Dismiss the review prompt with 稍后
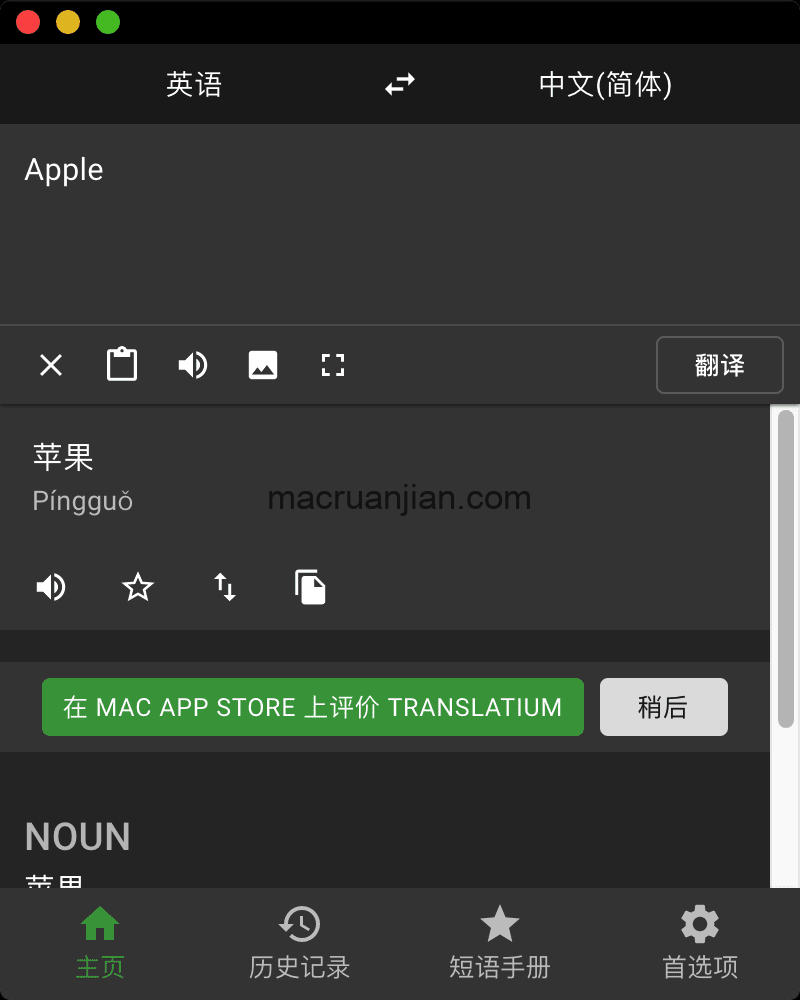Screen dimensions: 800x1000 click(663, 707)
